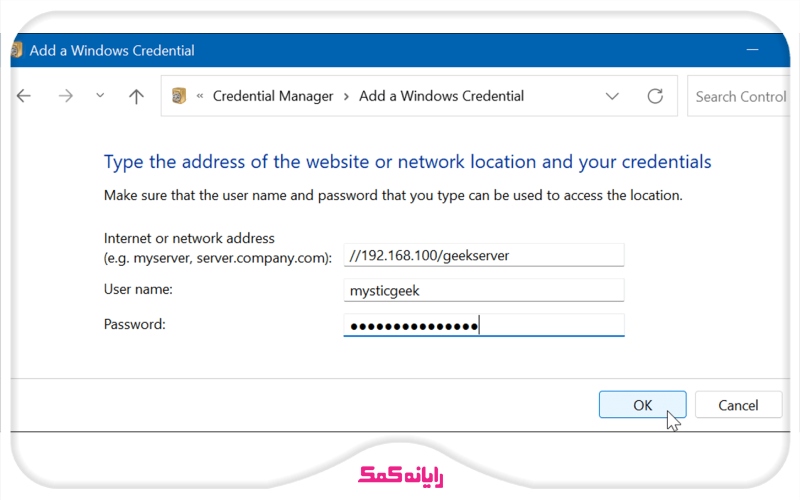Expand chevron after Credential Manager breadcrumb

[x=346, y=97]
